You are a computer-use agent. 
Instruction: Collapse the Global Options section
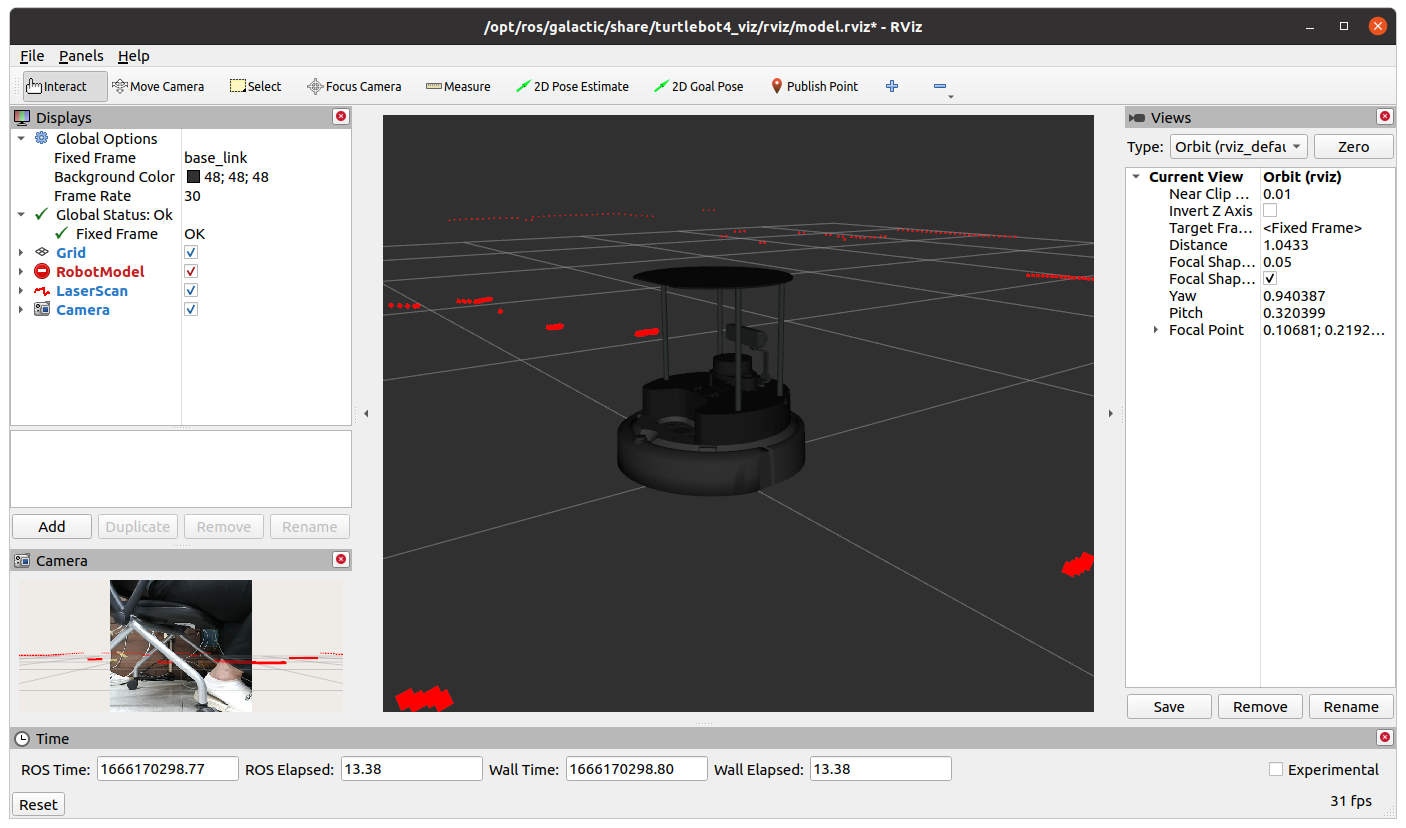coord(22,138)
